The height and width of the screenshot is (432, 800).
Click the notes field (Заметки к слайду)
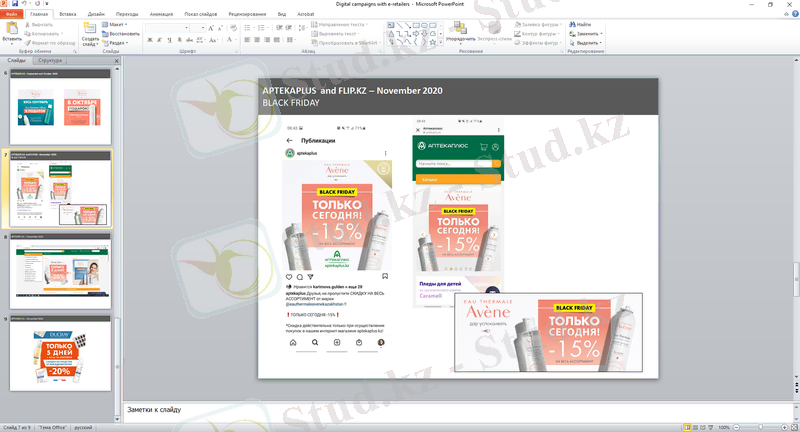pyautogui.click(x=457, y=410)
